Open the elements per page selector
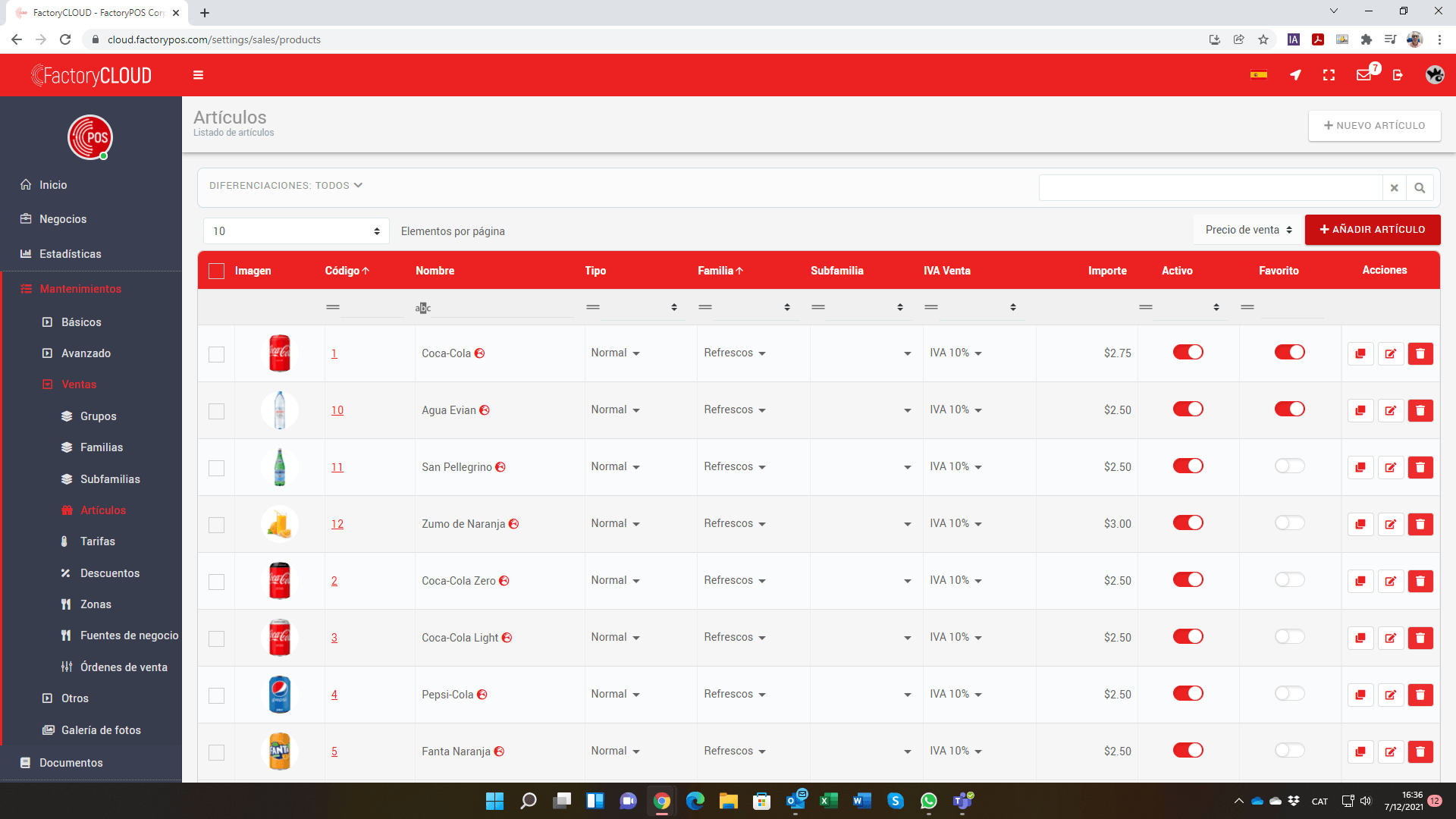 pyautogui.click(x=297, y=231)
